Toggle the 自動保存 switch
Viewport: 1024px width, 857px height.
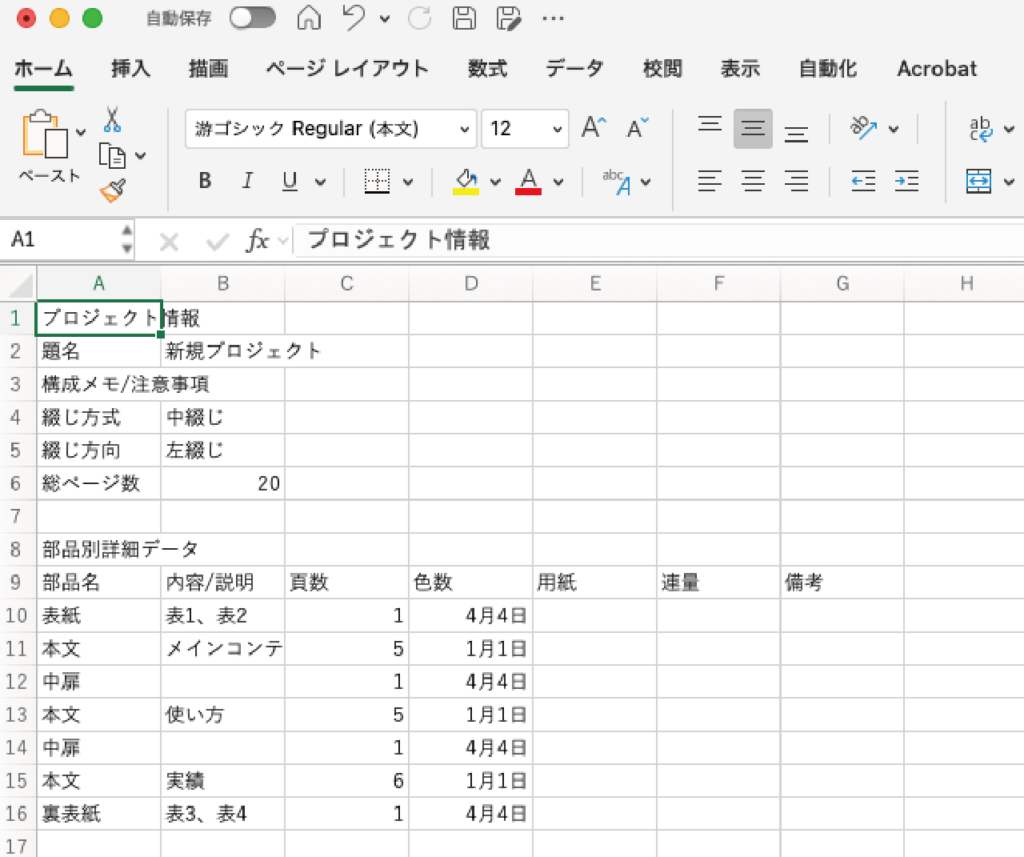coord(253,18)
